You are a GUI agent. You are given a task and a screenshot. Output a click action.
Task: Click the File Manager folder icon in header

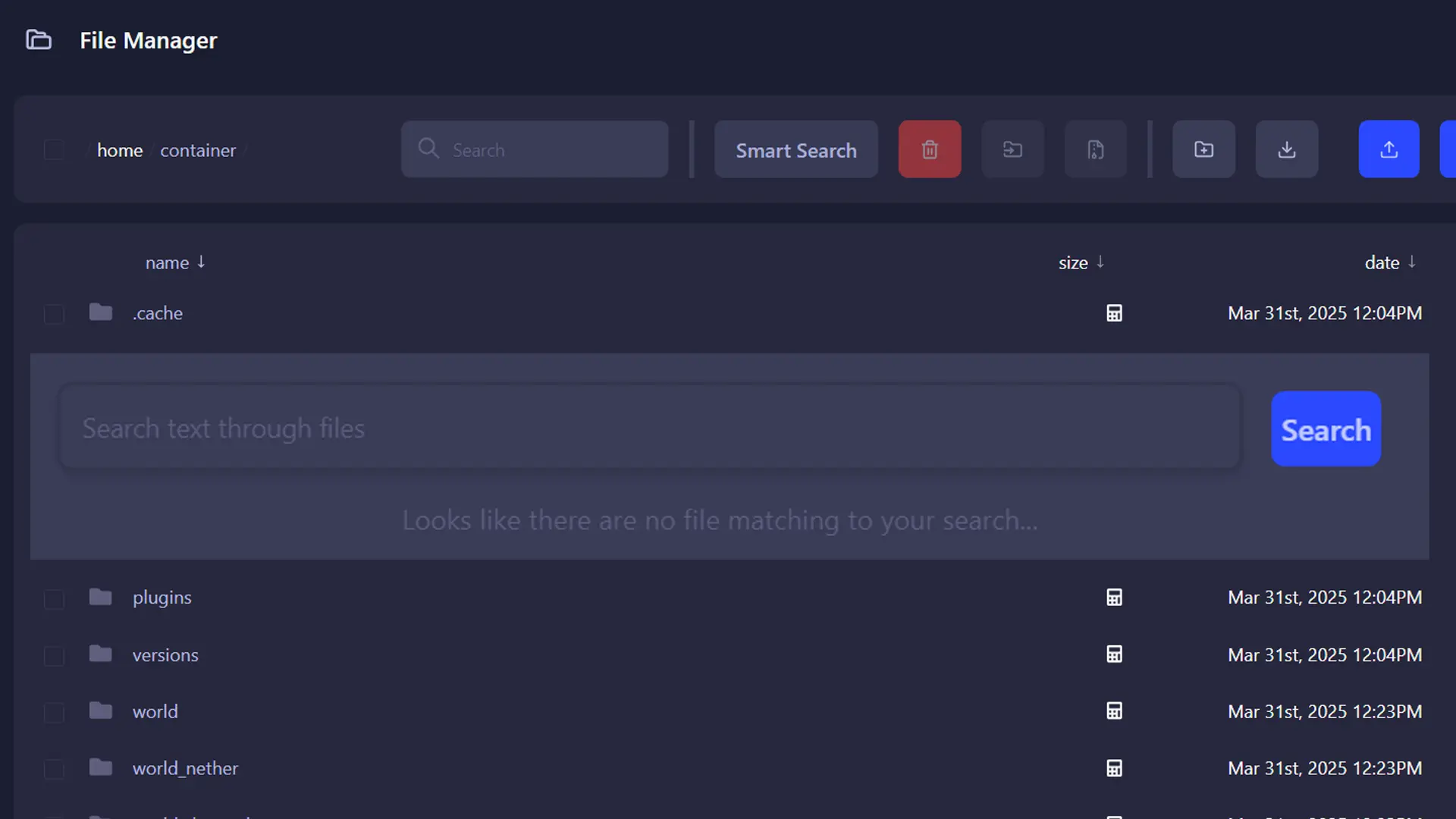coord(39,39)
